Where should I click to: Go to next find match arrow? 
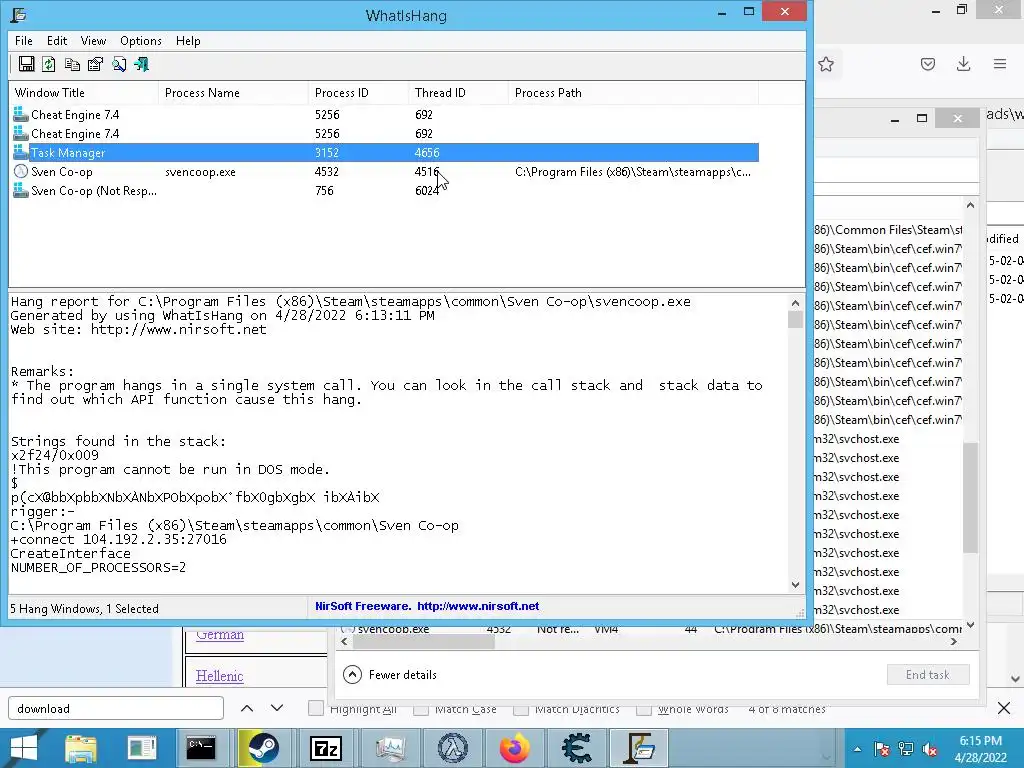[x=277, y=708]
